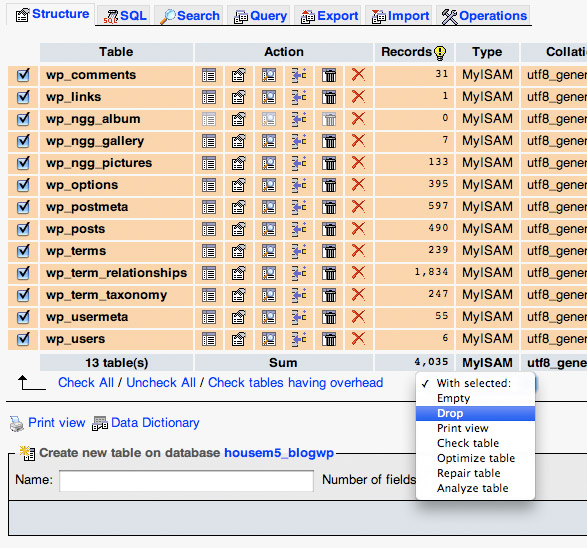Insert a row into wp_ngg_album

(x=299, y=119)
